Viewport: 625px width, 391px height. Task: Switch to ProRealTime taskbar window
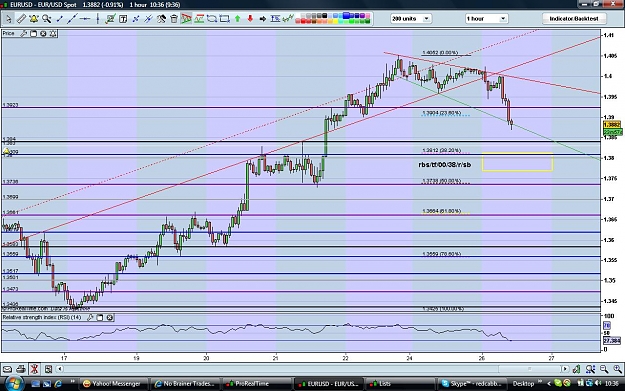pyautogui.click(x=257, y=384)
